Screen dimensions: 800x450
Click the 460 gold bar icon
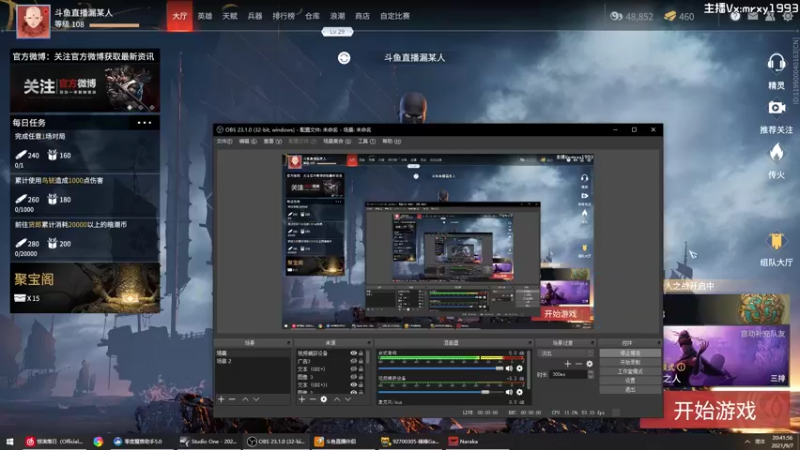pyautogui.click(x=669, y=16)
